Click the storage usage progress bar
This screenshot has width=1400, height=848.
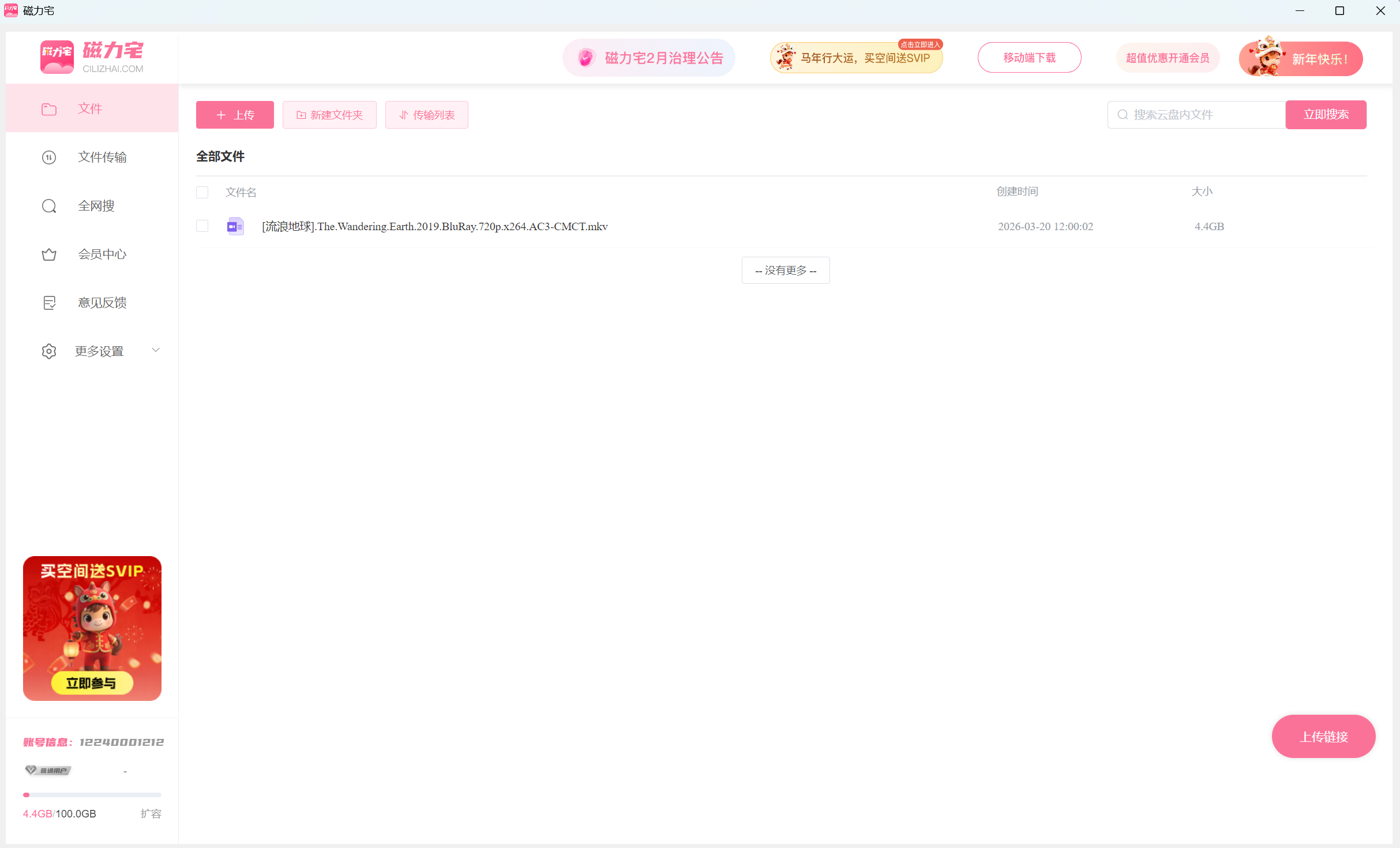point(92,795)
